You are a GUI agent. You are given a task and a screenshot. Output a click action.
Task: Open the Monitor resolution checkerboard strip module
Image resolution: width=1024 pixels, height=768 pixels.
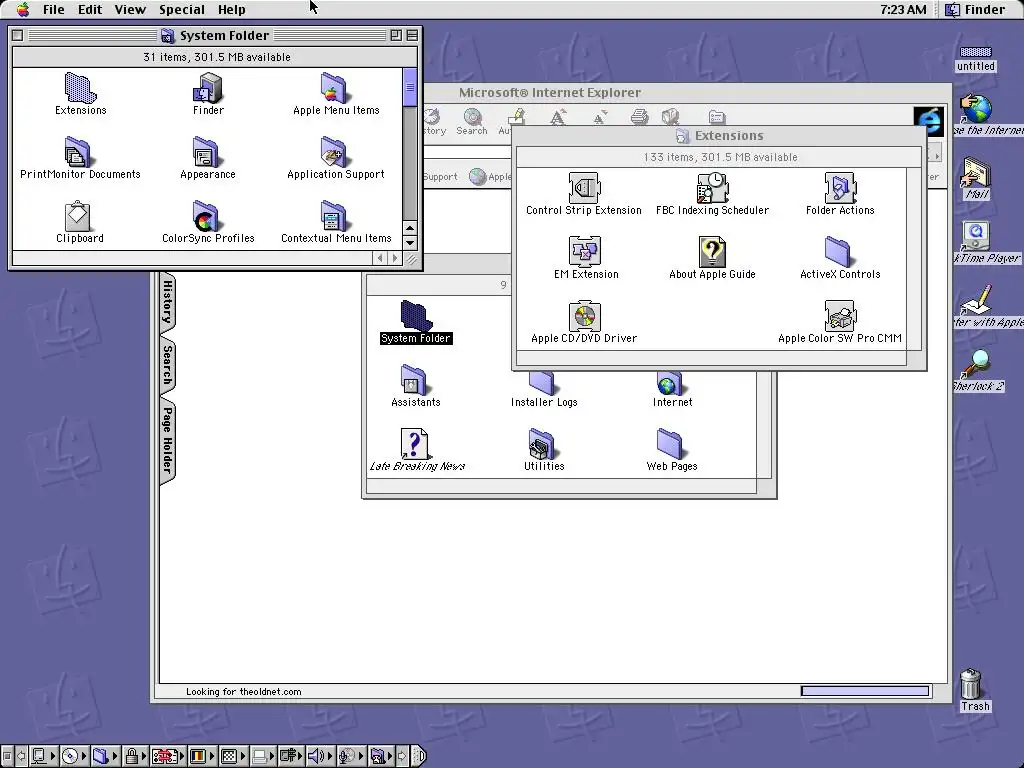tap(232, 756)
